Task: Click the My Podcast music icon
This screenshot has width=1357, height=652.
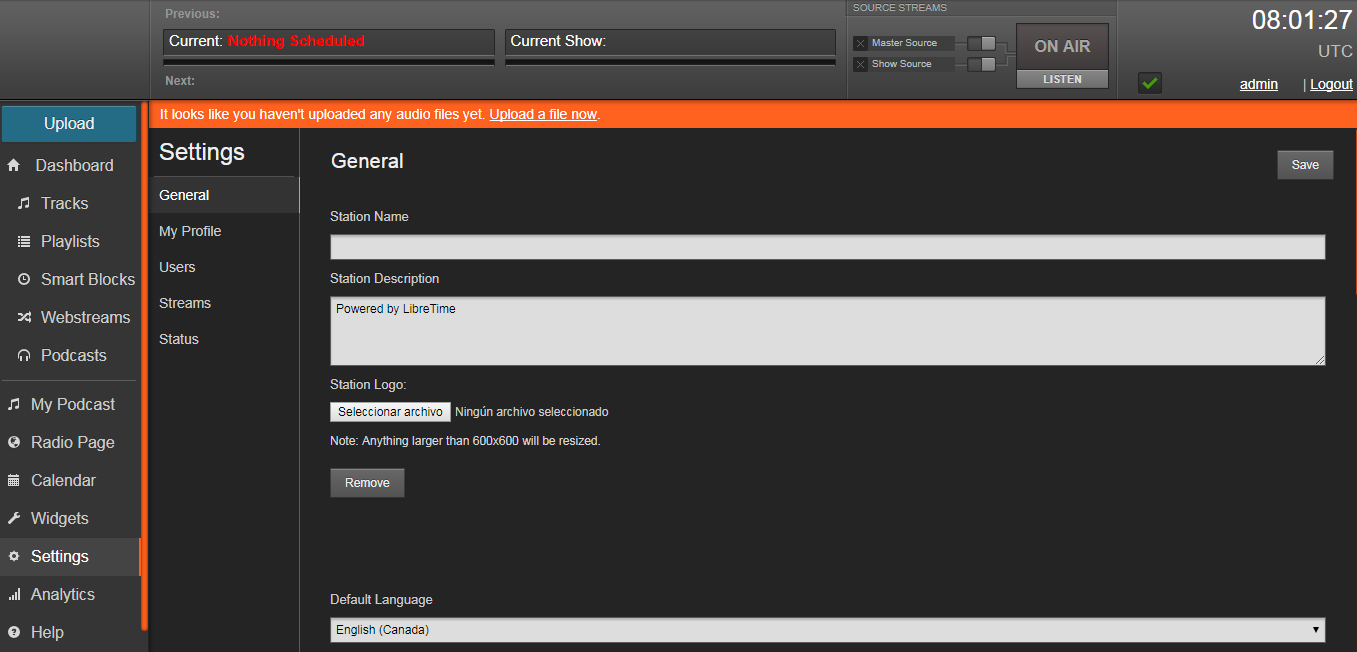Action: coord(14,404)
